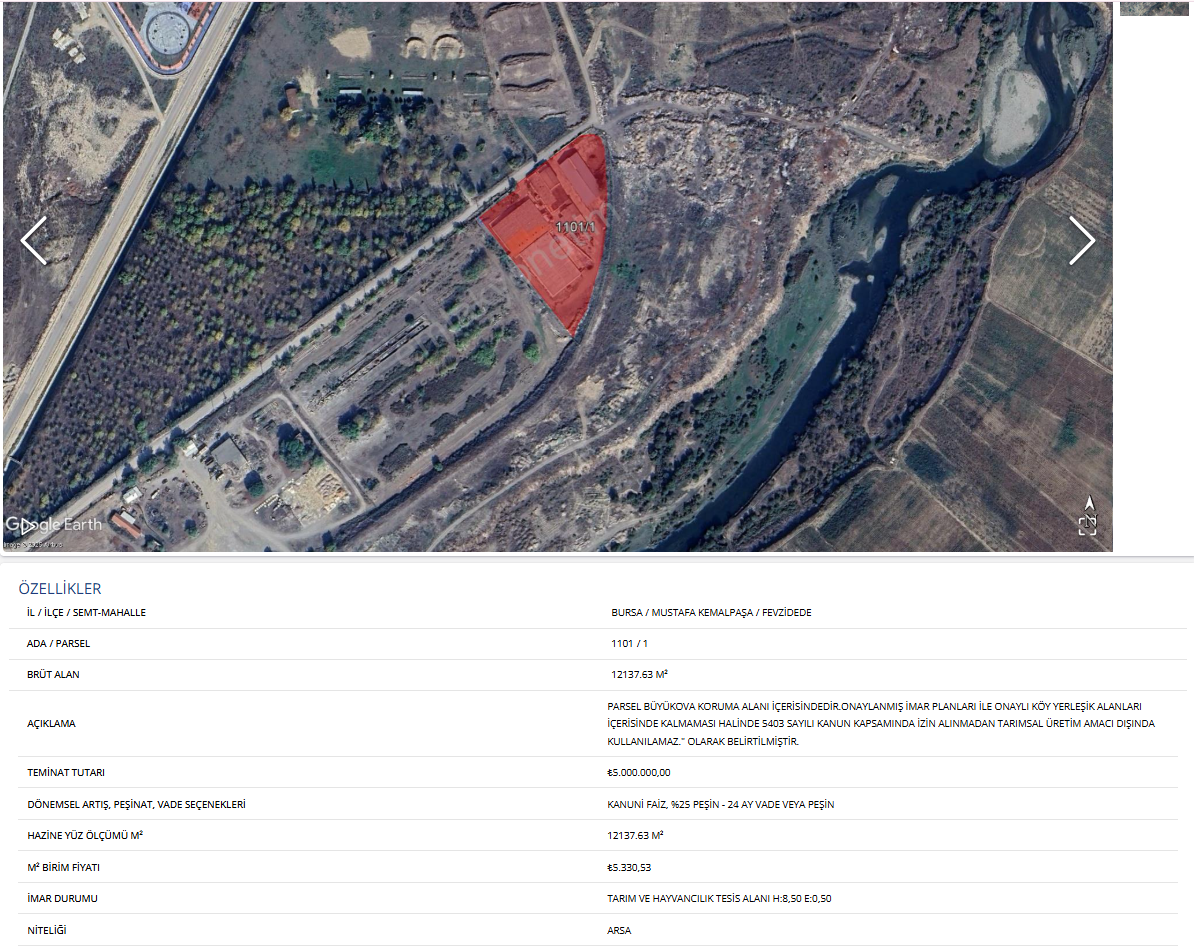Click the deposit amount ₺5.000.000,00

pyautogui.click(x=638, y=773)
